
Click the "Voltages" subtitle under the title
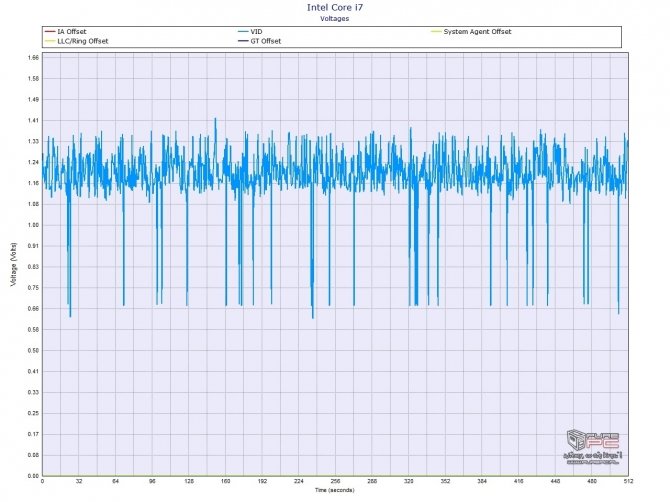tap(335, 19)
